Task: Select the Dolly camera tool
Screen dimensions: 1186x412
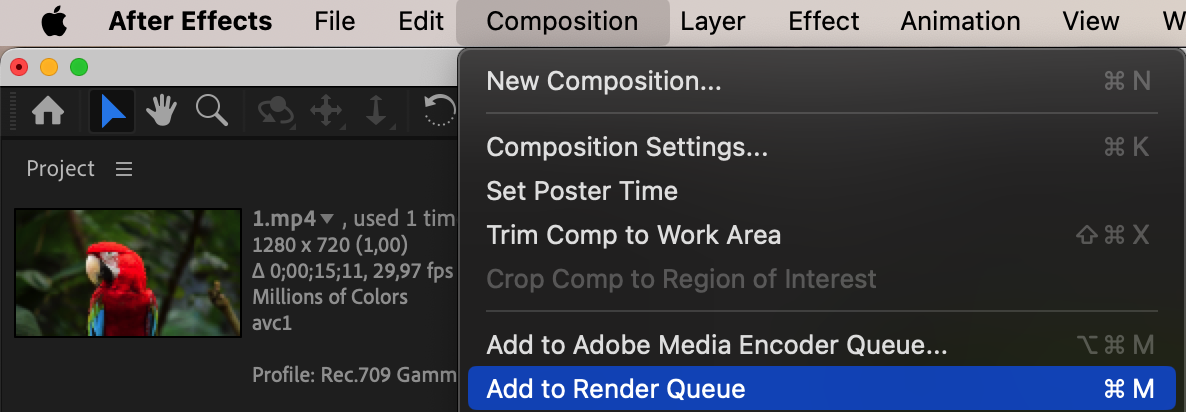Action: [x=376, y=111]
